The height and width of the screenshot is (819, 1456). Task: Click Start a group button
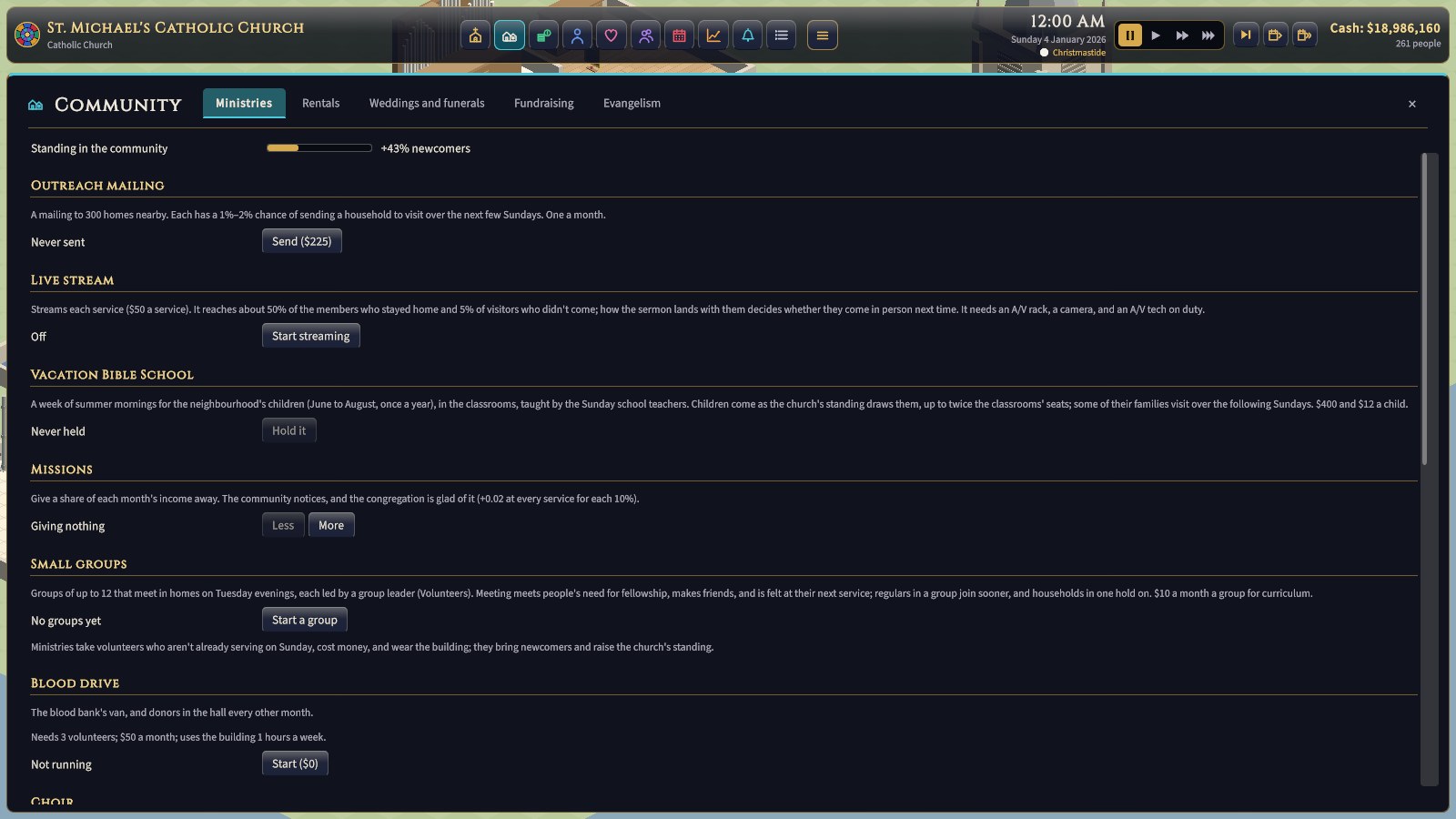point(305,620)
